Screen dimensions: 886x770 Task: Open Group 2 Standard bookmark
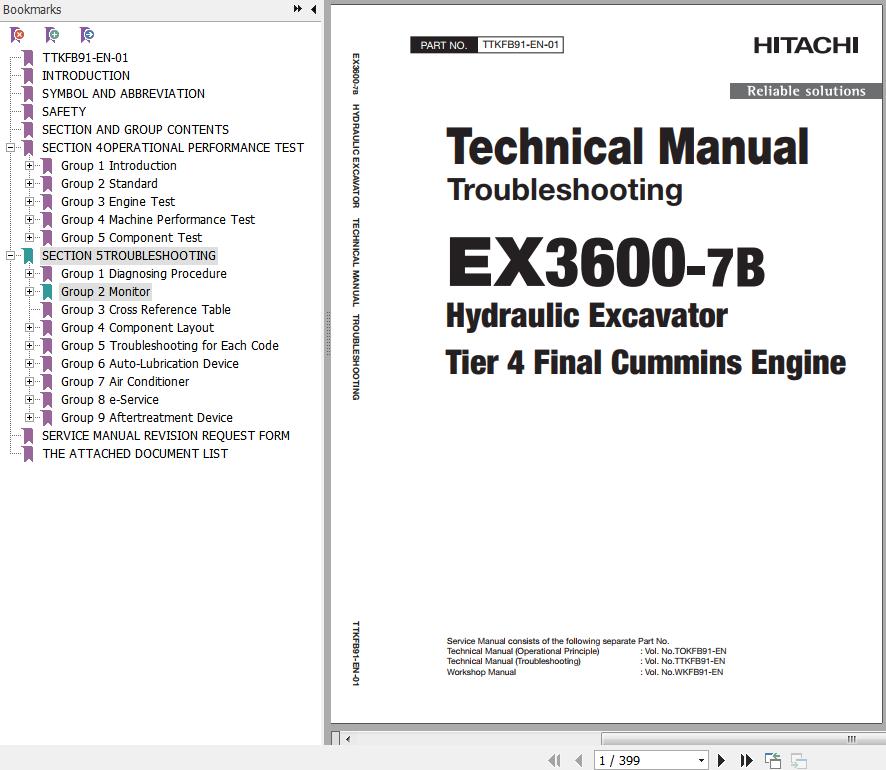(x=109, y=184)
